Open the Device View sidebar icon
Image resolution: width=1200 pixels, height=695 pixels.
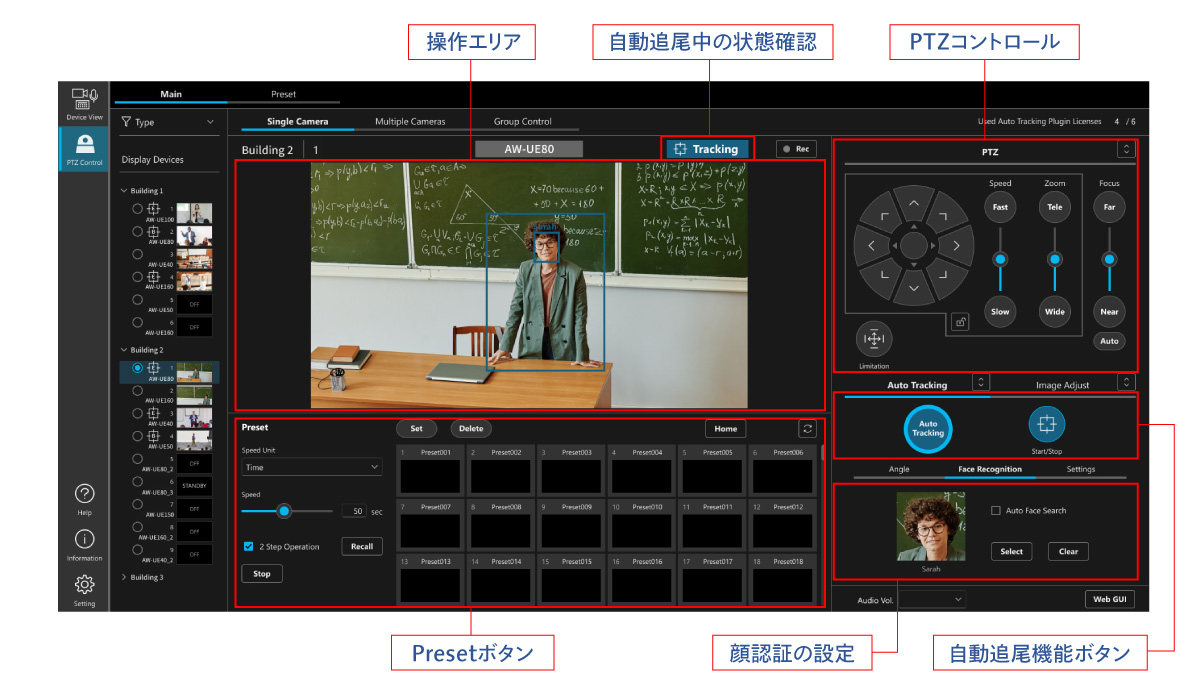pos(85,101)
